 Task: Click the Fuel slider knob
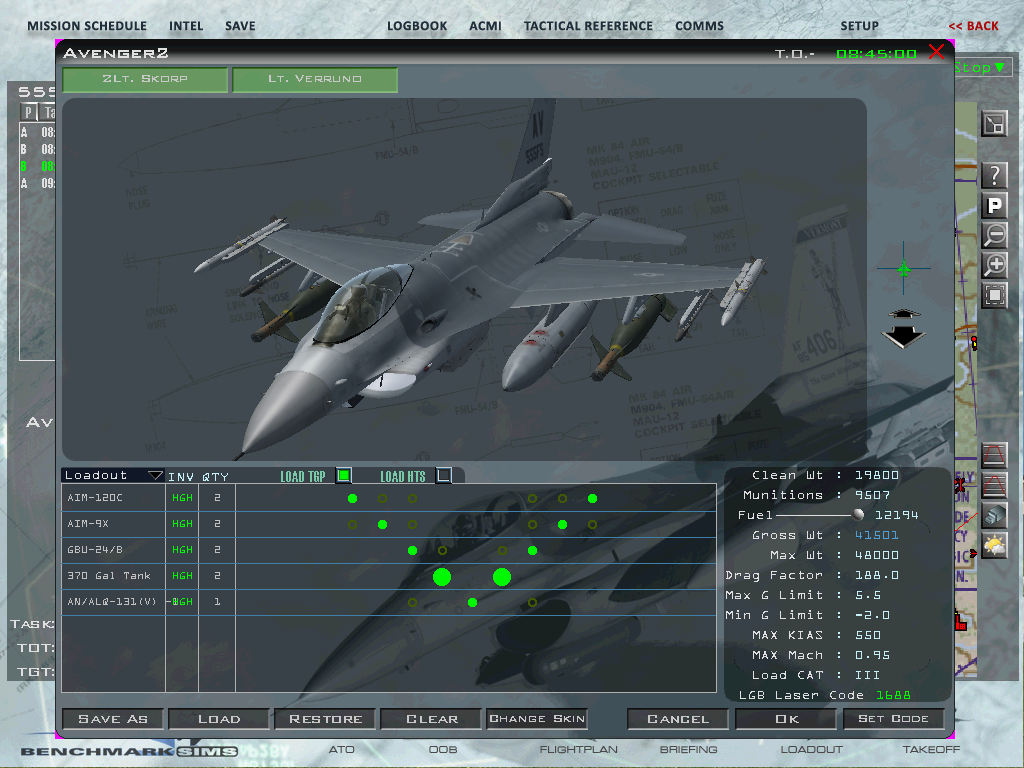click(859, 515)
